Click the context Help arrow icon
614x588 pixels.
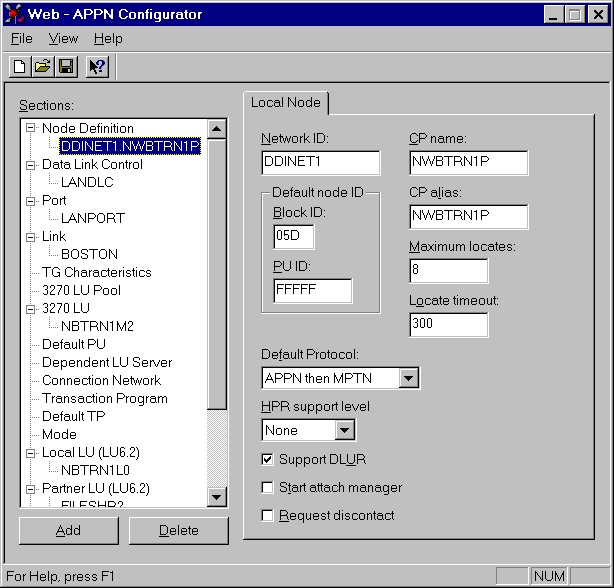point(97,67)
